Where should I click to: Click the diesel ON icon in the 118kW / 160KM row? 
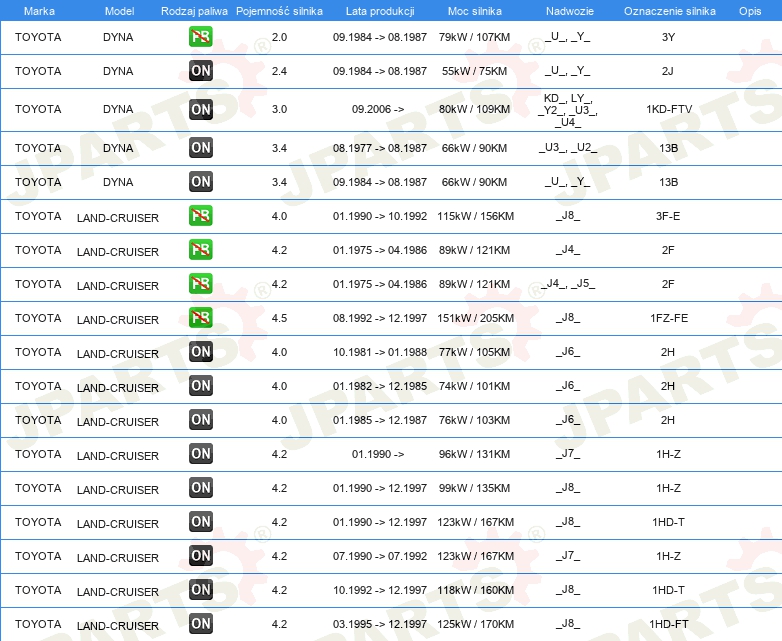point(200,590)
